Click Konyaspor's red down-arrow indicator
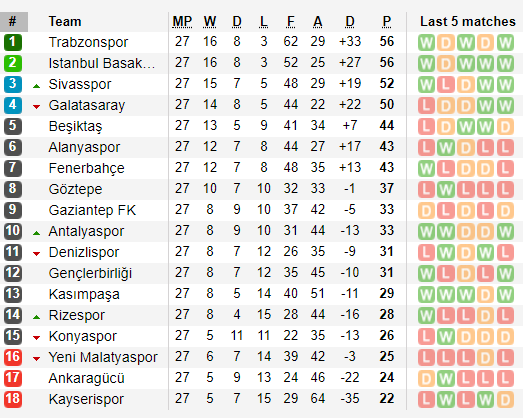Viewport: 523px width, 418px height. coord(37,338)
